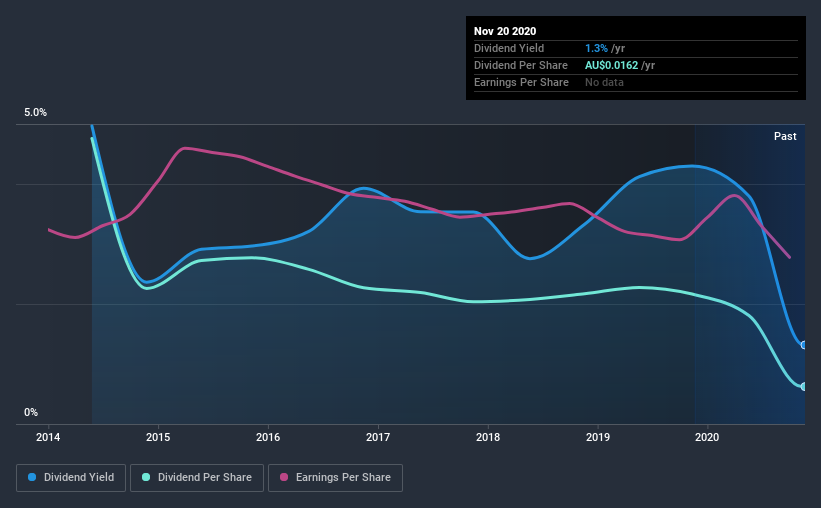Click the AU$0.0162 dividend per share value
821x508 pixels.
pos(612,65)
